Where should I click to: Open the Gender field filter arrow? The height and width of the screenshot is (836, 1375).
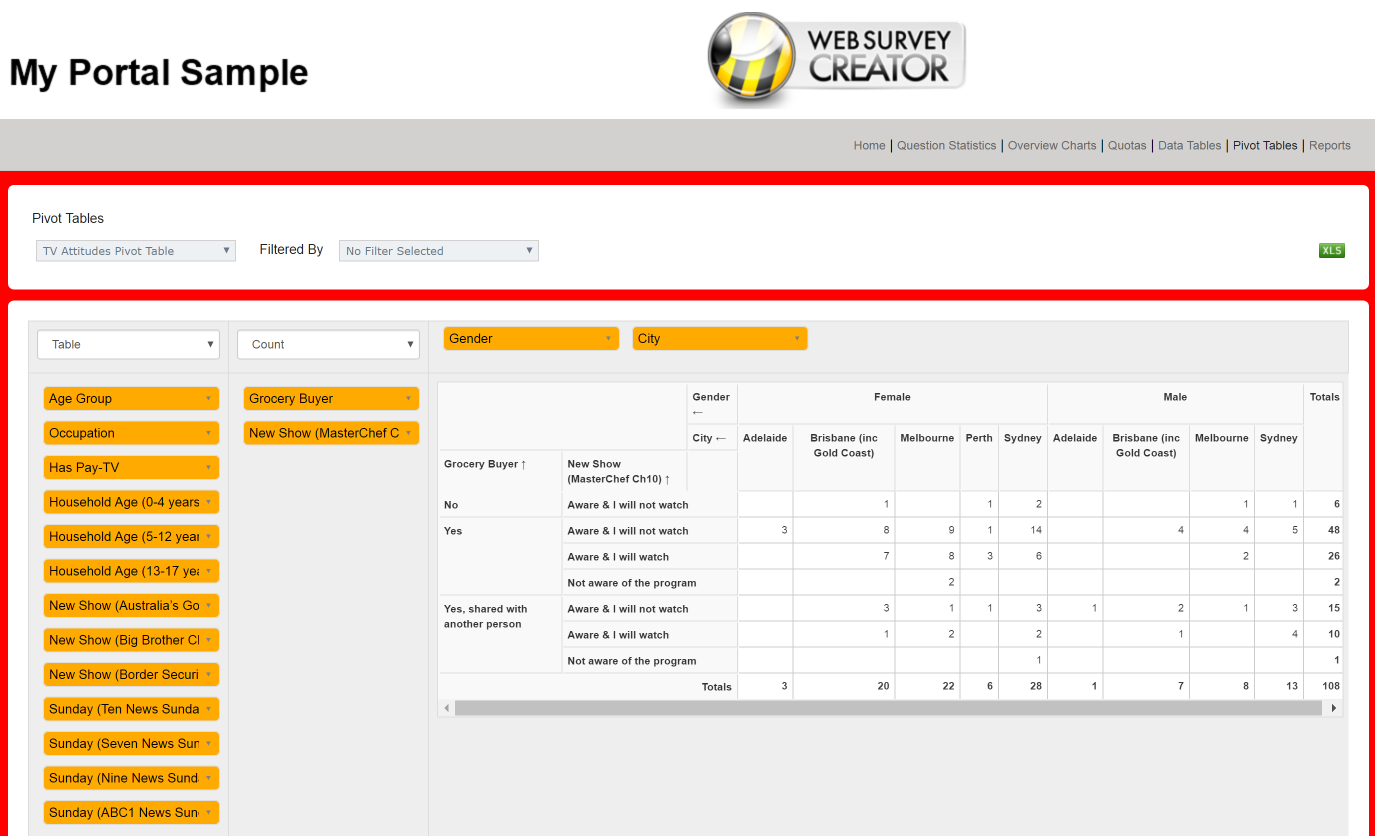tap(608, 339)
